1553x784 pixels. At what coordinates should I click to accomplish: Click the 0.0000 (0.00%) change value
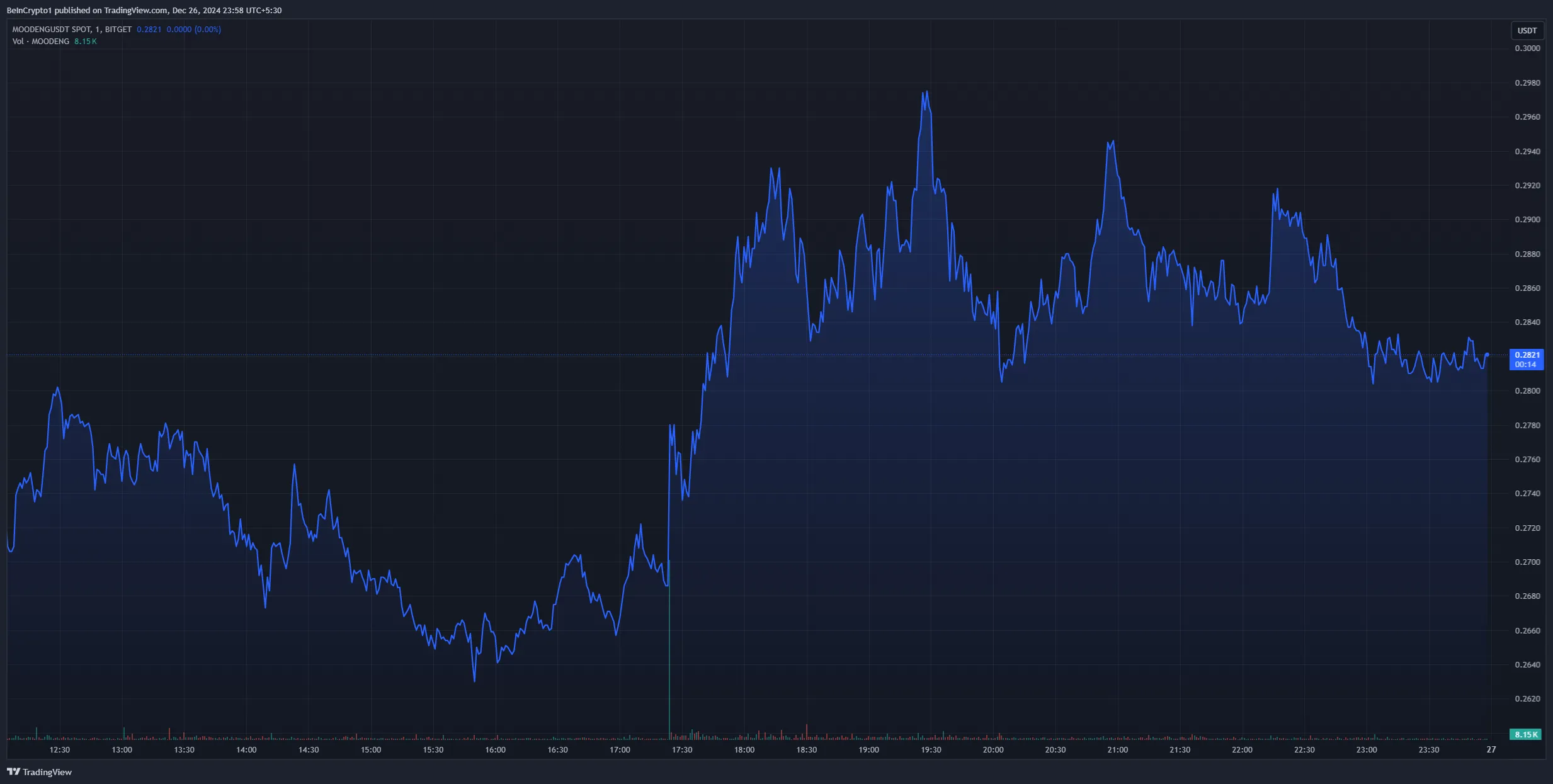193,30
